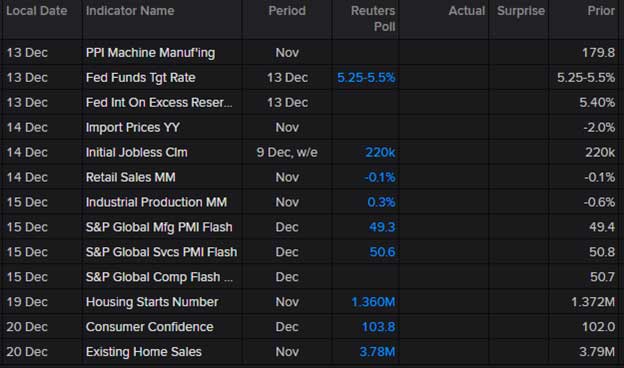Click the 0.3% Reuters Poll value
624x368 pixels.
click(381, 202)
